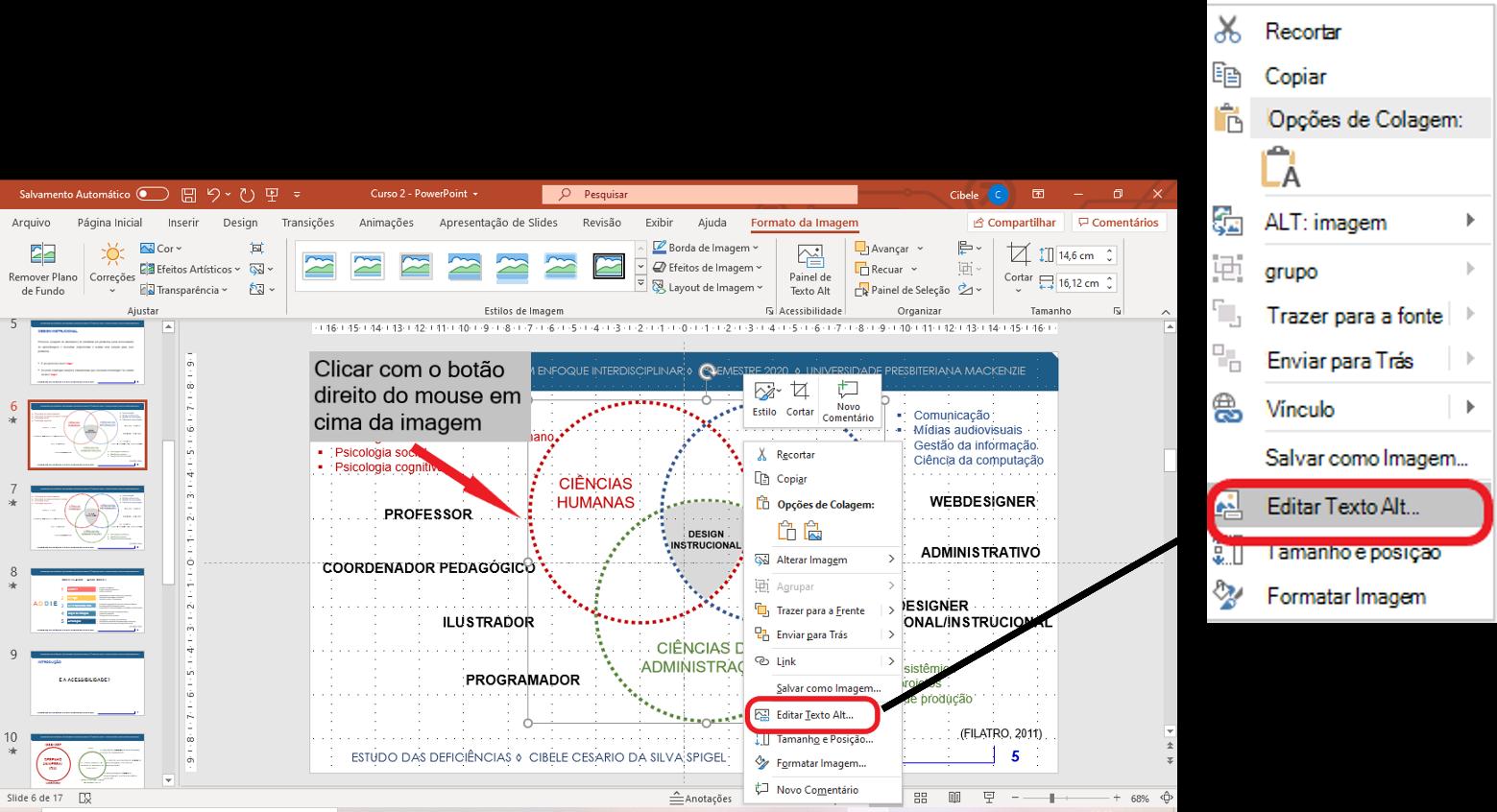
Task: Open Customize Quick Access Toolbar arrow
Action: point(297,195)
